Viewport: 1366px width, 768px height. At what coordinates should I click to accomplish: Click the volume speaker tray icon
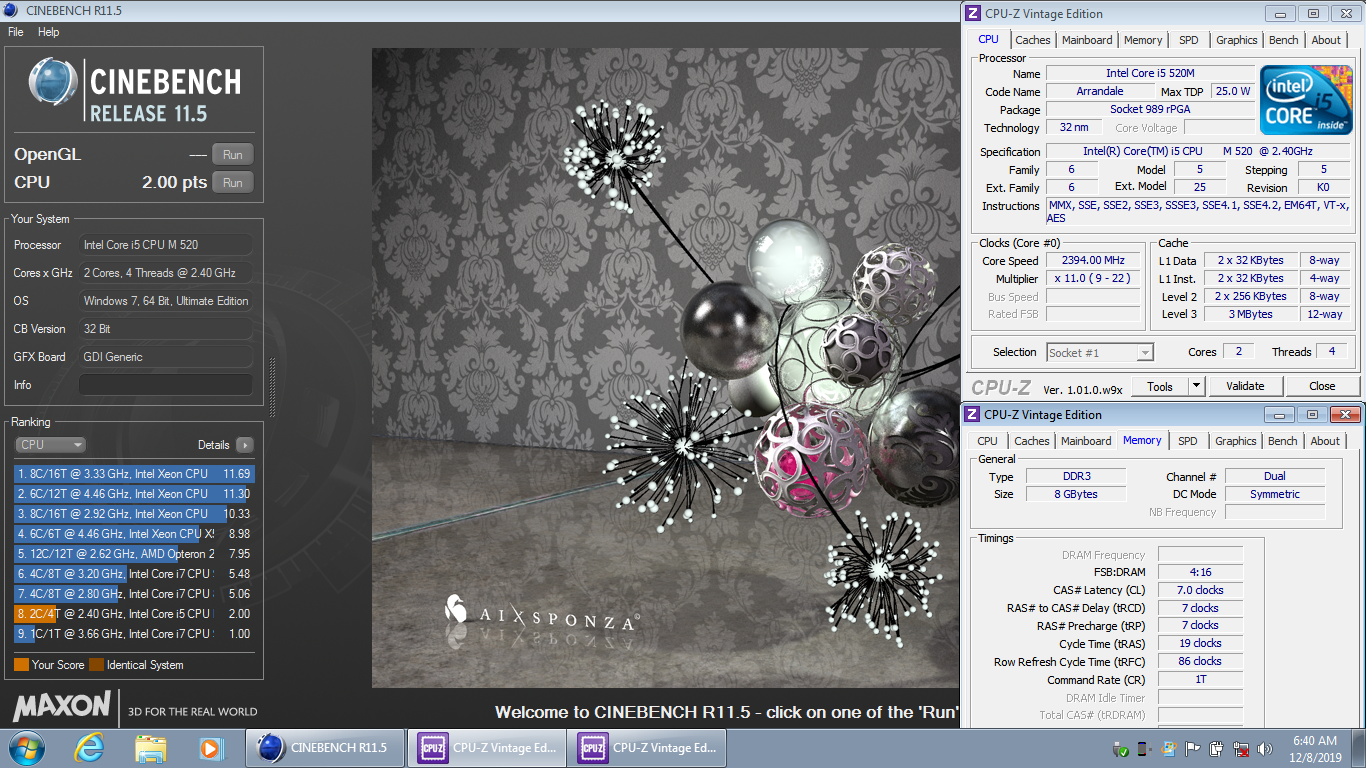click(1265, 749)
